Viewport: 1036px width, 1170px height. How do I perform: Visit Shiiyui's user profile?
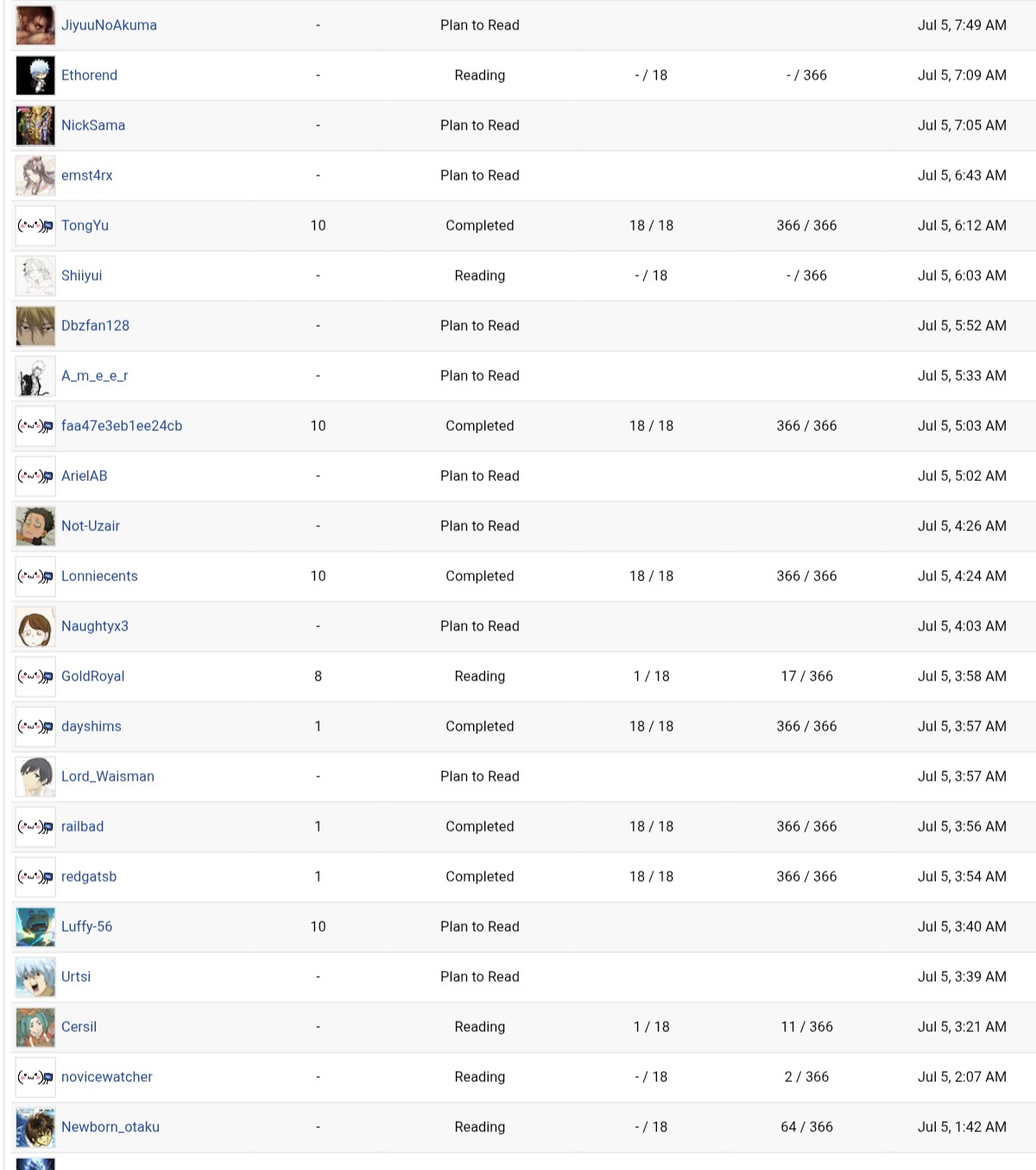(82, 275)
